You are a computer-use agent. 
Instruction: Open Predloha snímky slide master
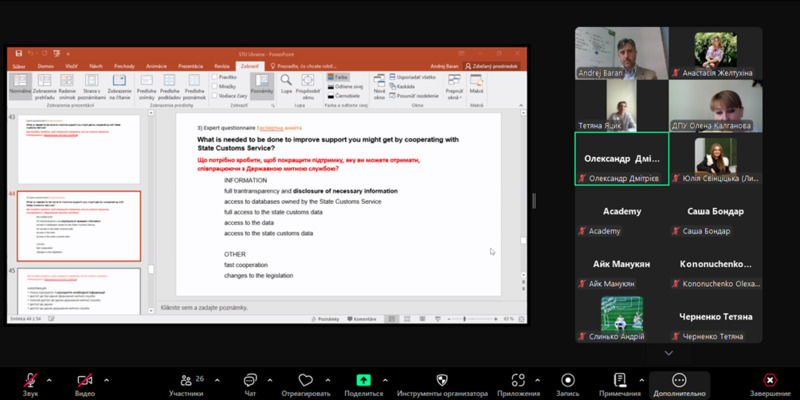pyautogui.click(x=146, y=86)
